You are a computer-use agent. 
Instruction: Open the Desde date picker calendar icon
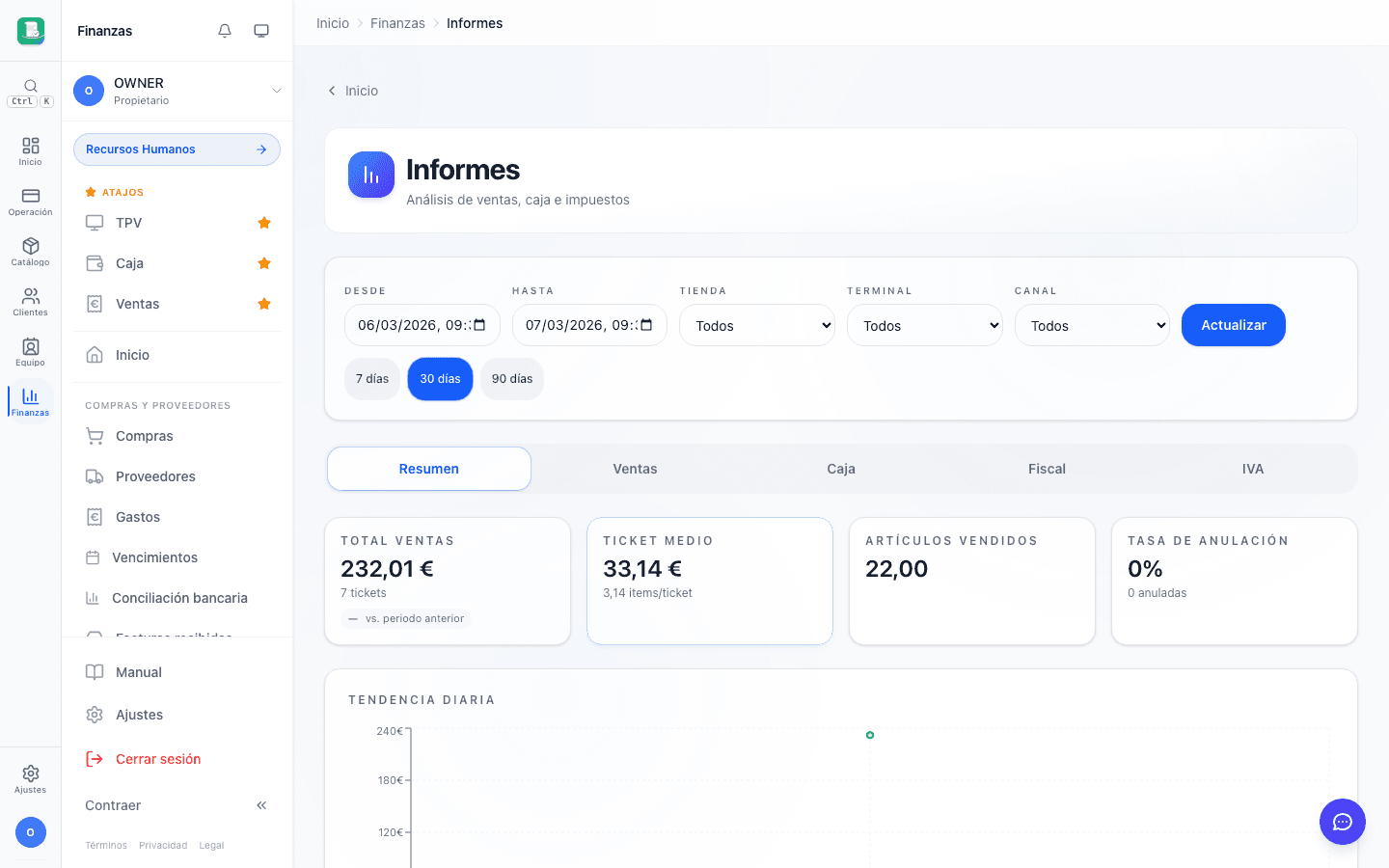click(479, 325)
